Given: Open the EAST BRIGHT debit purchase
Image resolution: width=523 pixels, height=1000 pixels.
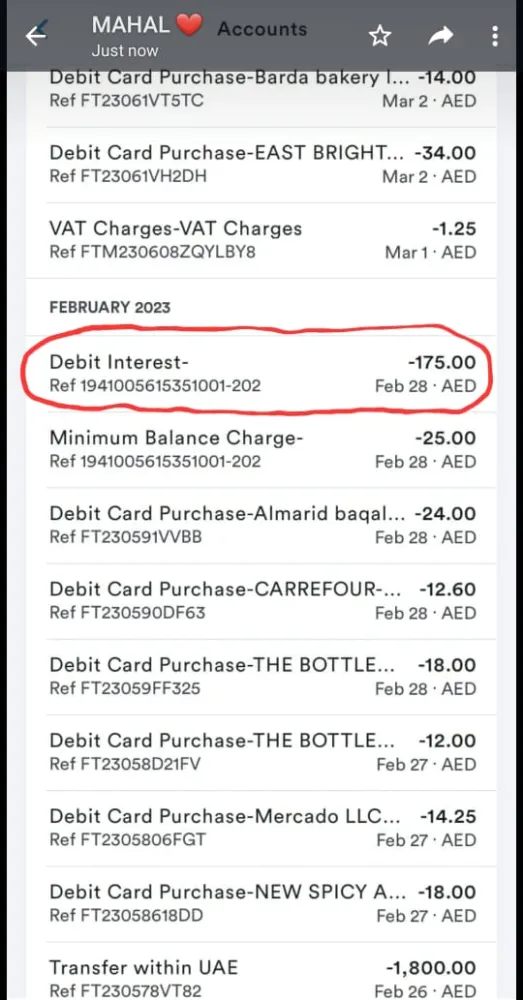Looking at the screenshot, I should click(x=262, y=165).
